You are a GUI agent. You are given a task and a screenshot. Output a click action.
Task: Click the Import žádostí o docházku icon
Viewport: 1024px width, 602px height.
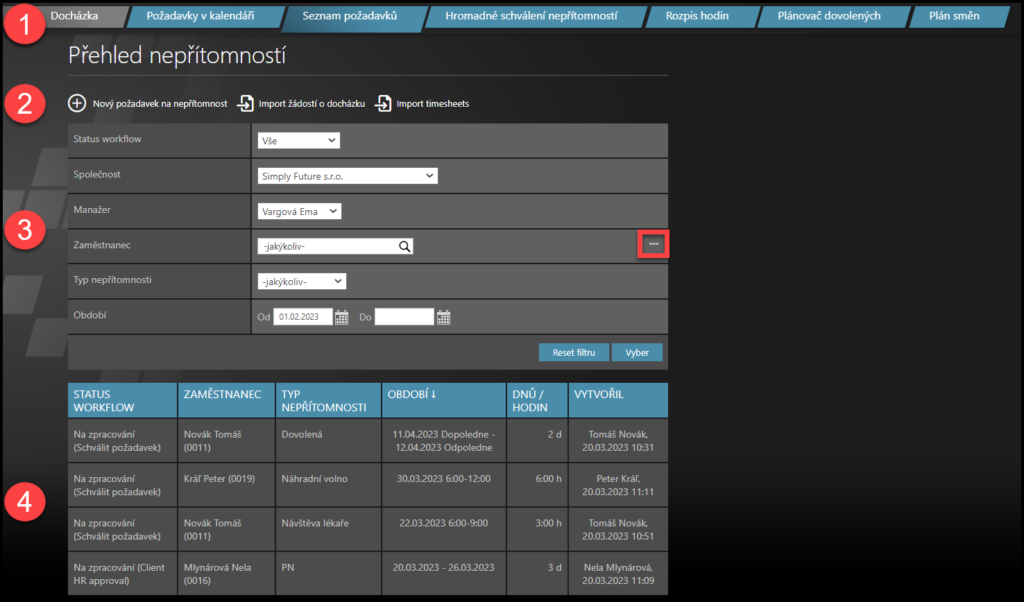point(245,103)
